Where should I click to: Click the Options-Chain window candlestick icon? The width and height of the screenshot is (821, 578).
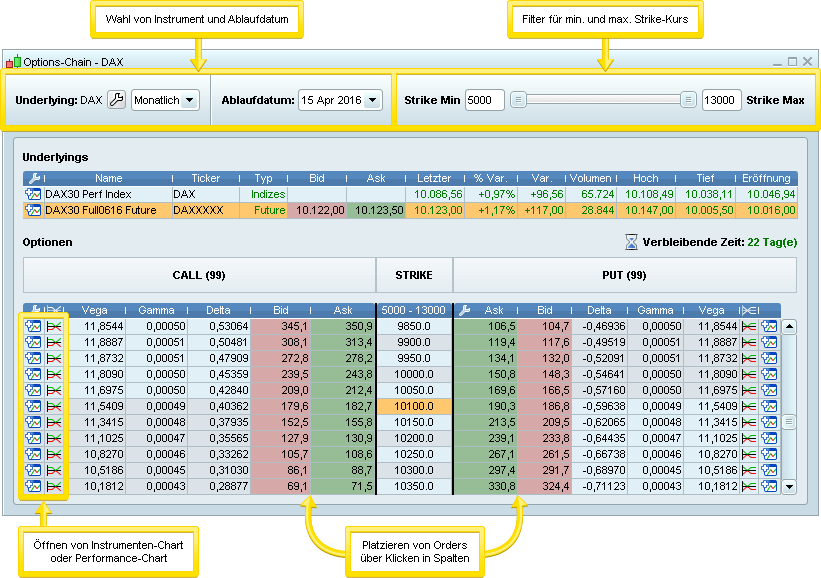14,62
